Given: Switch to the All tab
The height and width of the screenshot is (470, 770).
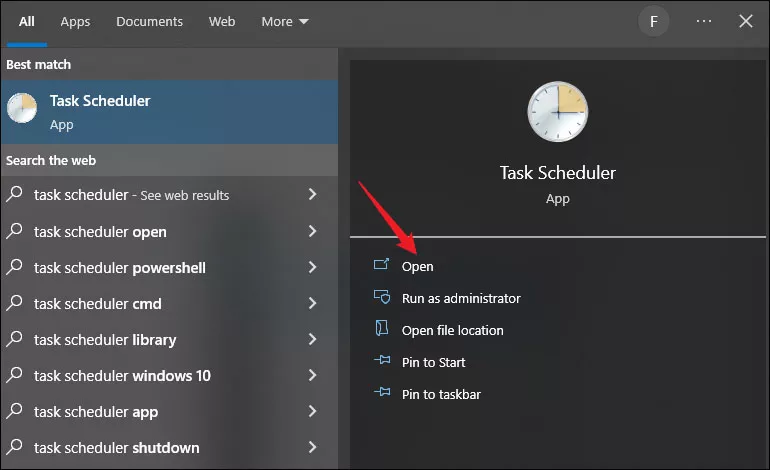Looking at the screenshot, I should click(x=27, y=22).
